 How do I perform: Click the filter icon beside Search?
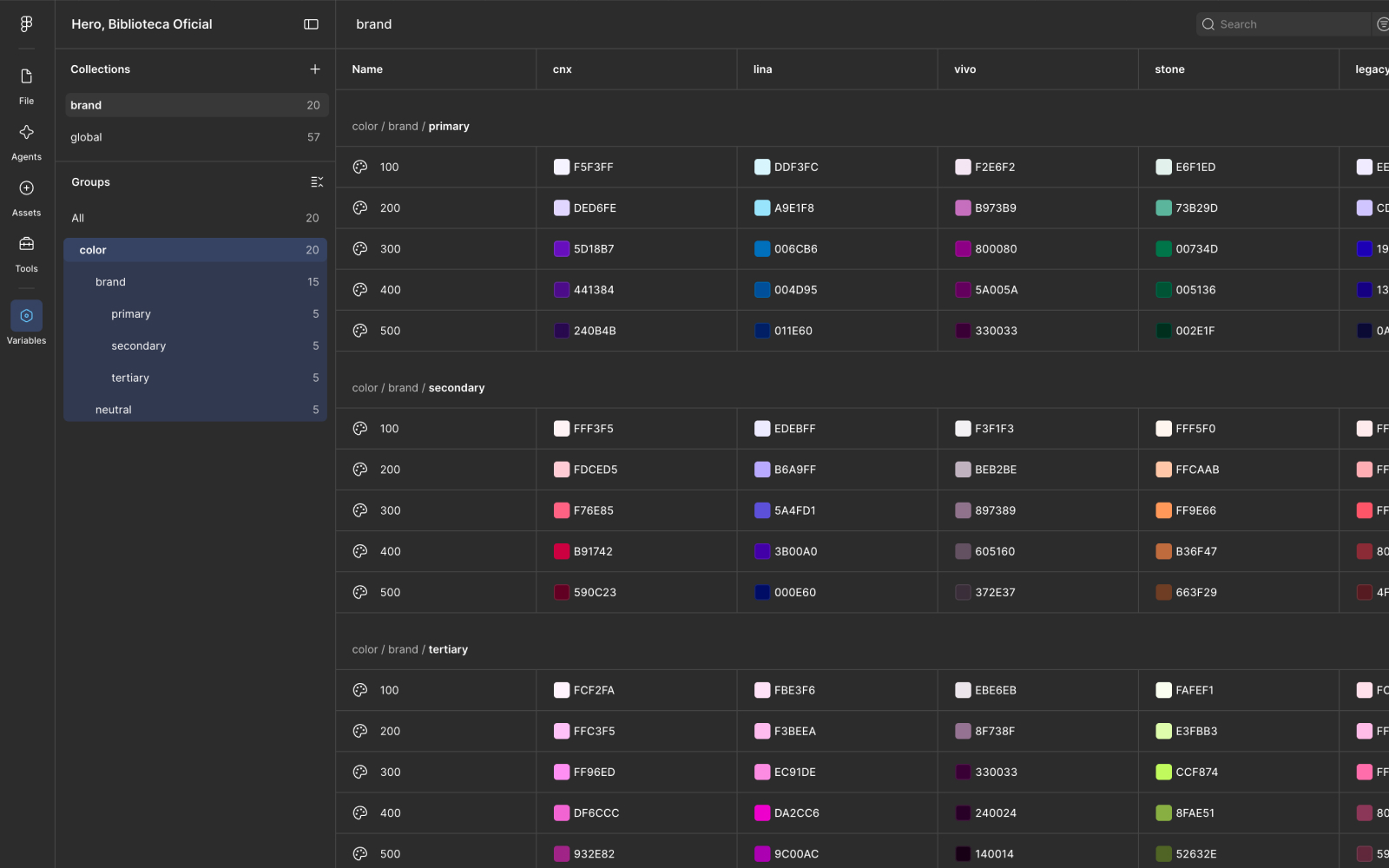pos(1383,24)
